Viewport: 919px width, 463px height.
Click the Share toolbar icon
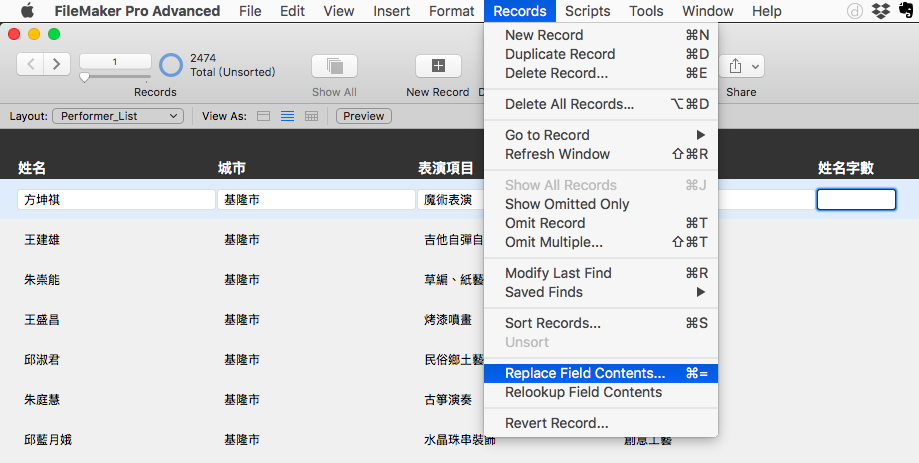tap(741, 66)
